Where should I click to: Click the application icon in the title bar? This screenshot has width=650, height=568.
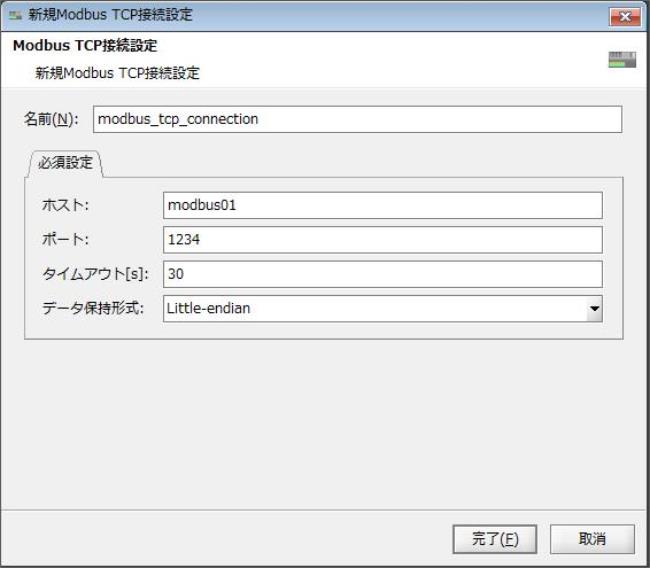tap(15, 15)
